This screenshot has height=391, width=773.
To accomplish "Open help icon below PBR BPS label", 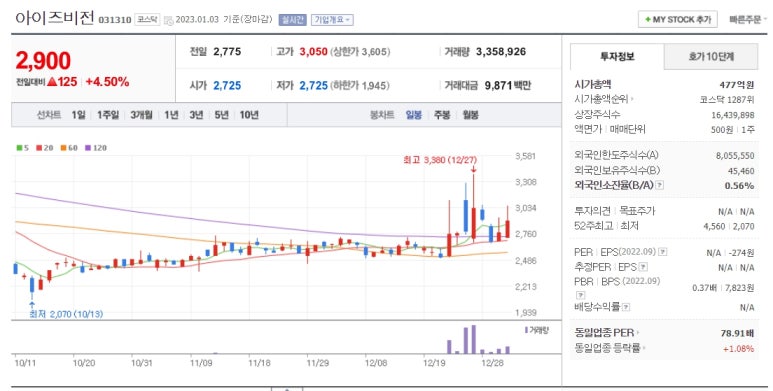I will click(581, 295).
